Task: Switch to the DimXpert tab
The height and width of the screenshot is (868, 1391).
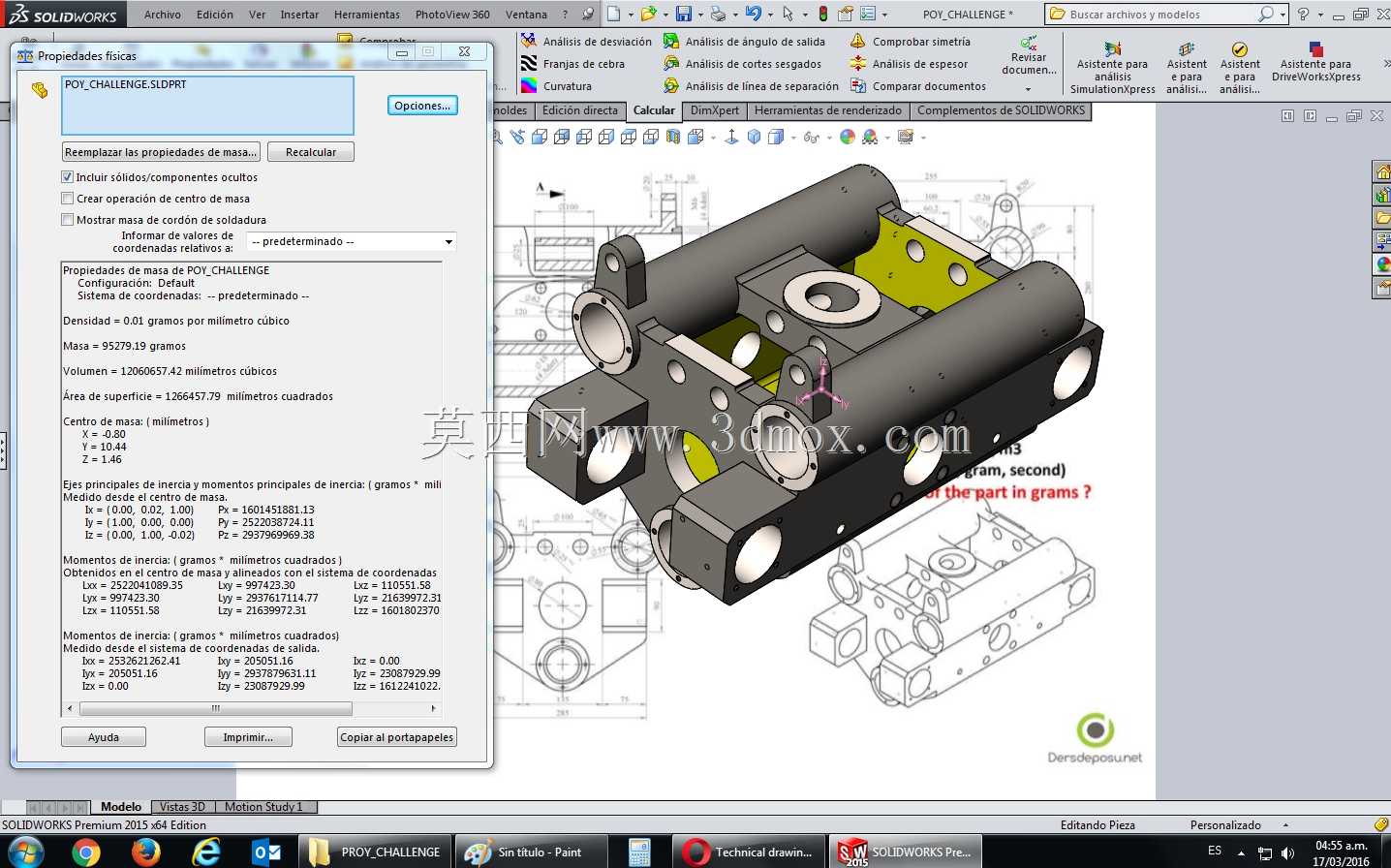Action: [714, 110]
